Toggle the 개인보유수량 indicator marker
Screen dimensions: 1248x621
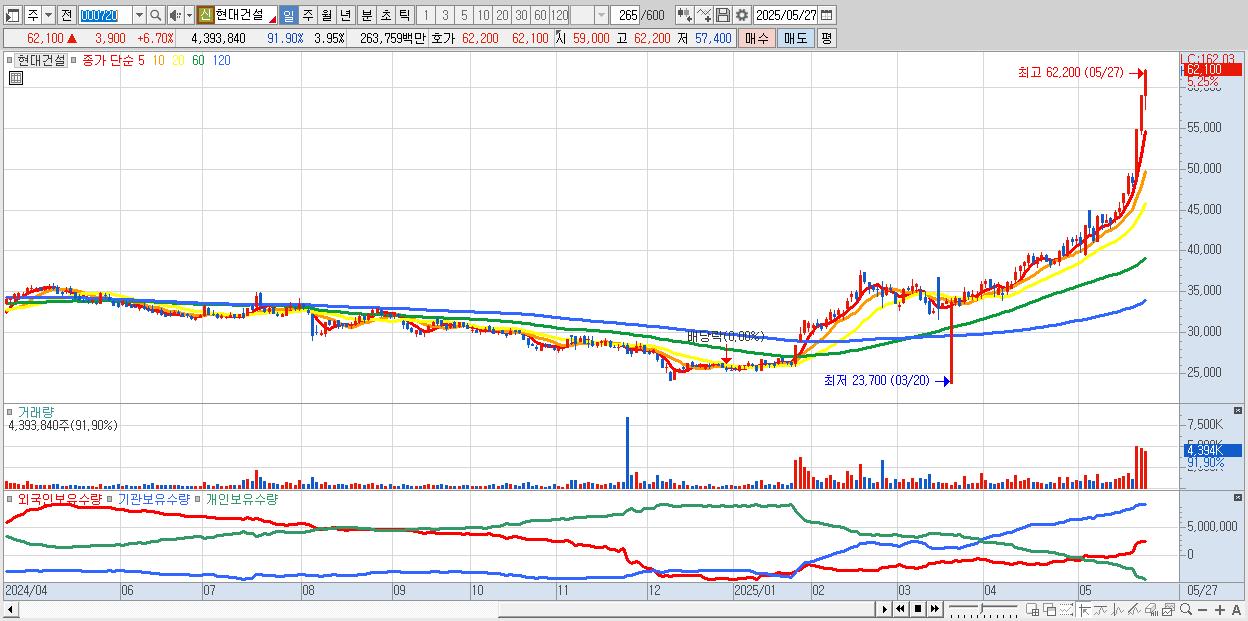(x=199, y=498)
